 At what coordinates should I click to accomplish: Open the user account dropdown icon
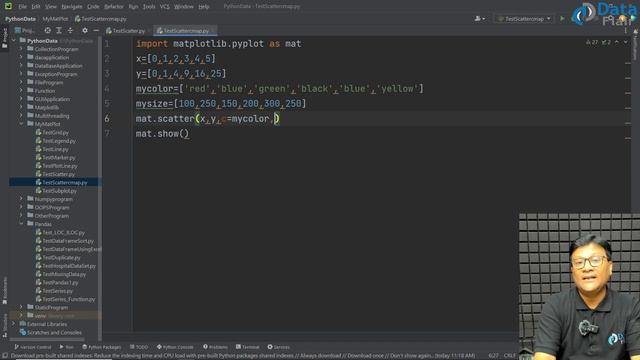480,19
